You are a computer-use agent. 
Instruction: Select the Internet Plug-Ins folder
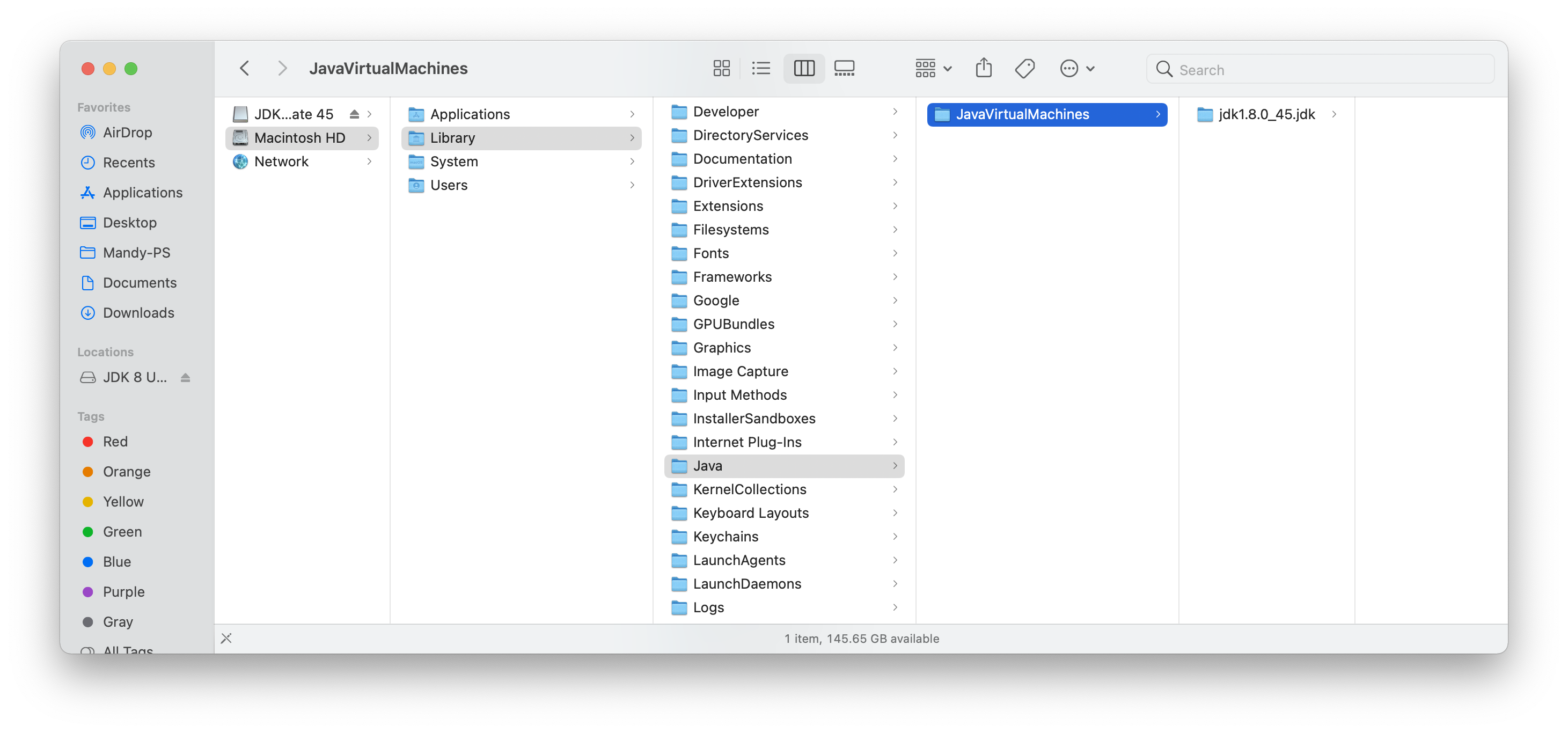[x=784, y=443]
